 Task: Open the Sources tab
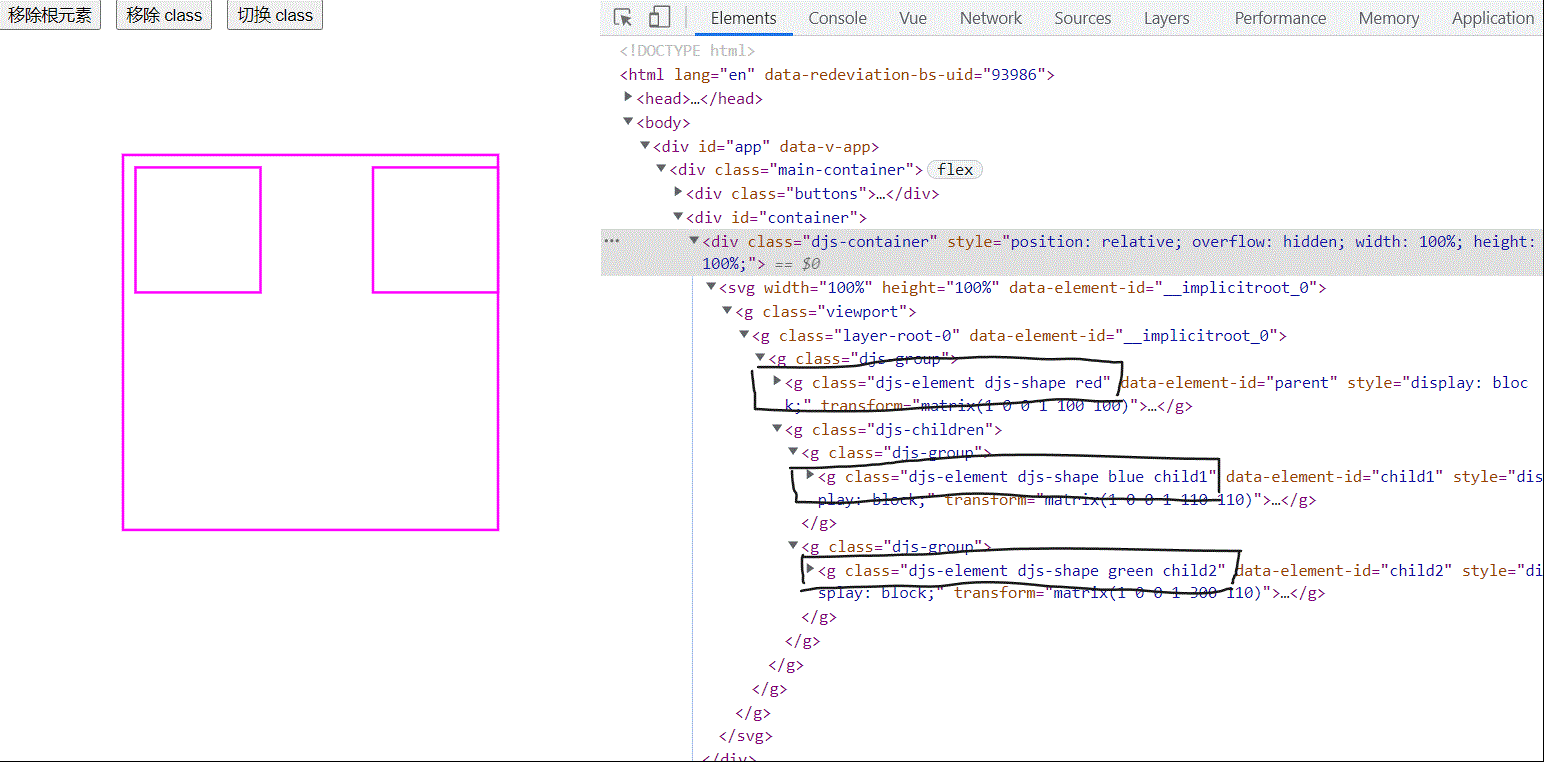tap(1082, 18)
